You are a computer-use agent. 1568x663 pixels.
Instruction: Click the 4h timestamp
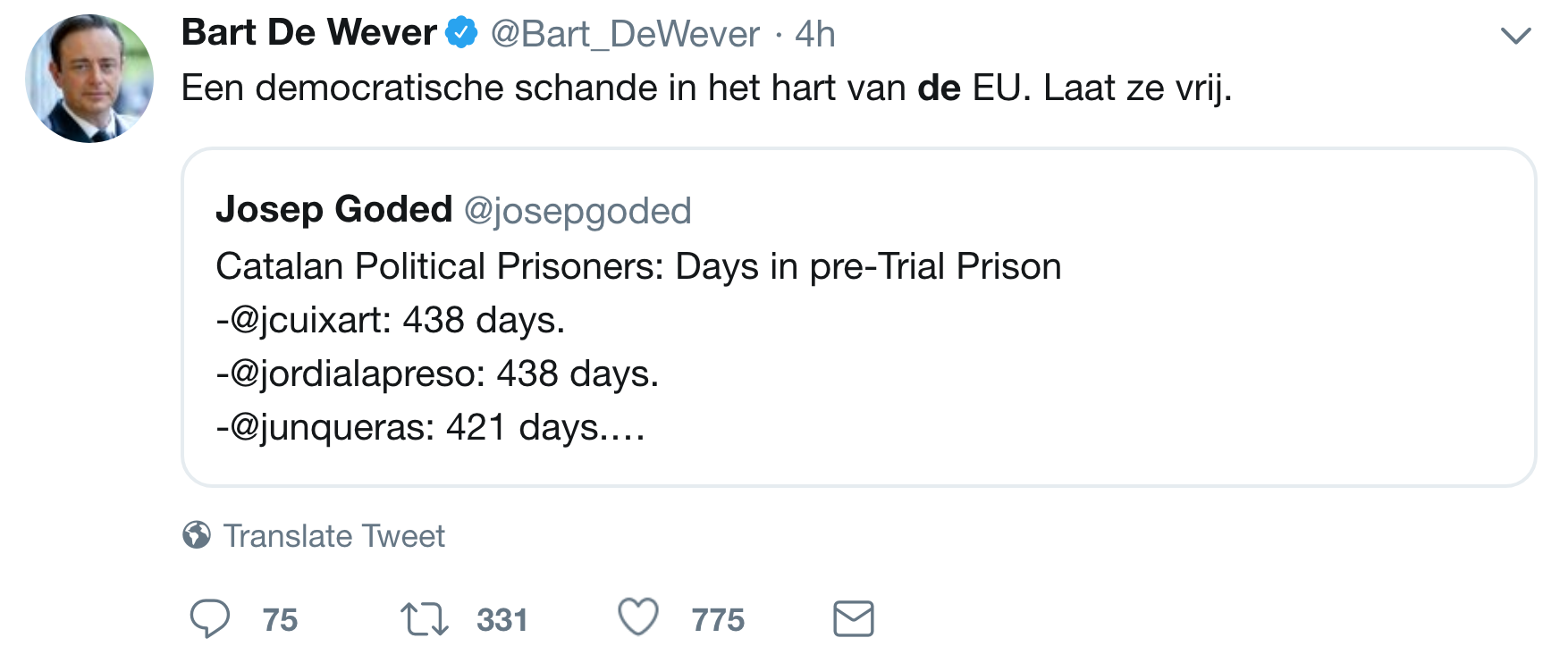pyautogui.click(x=814, y=35)
